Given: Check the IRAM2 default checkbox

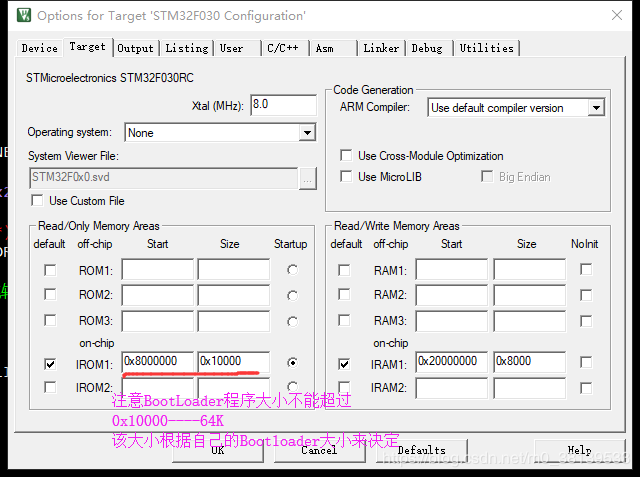Looking at the screenshot, I should coord(344,387).
